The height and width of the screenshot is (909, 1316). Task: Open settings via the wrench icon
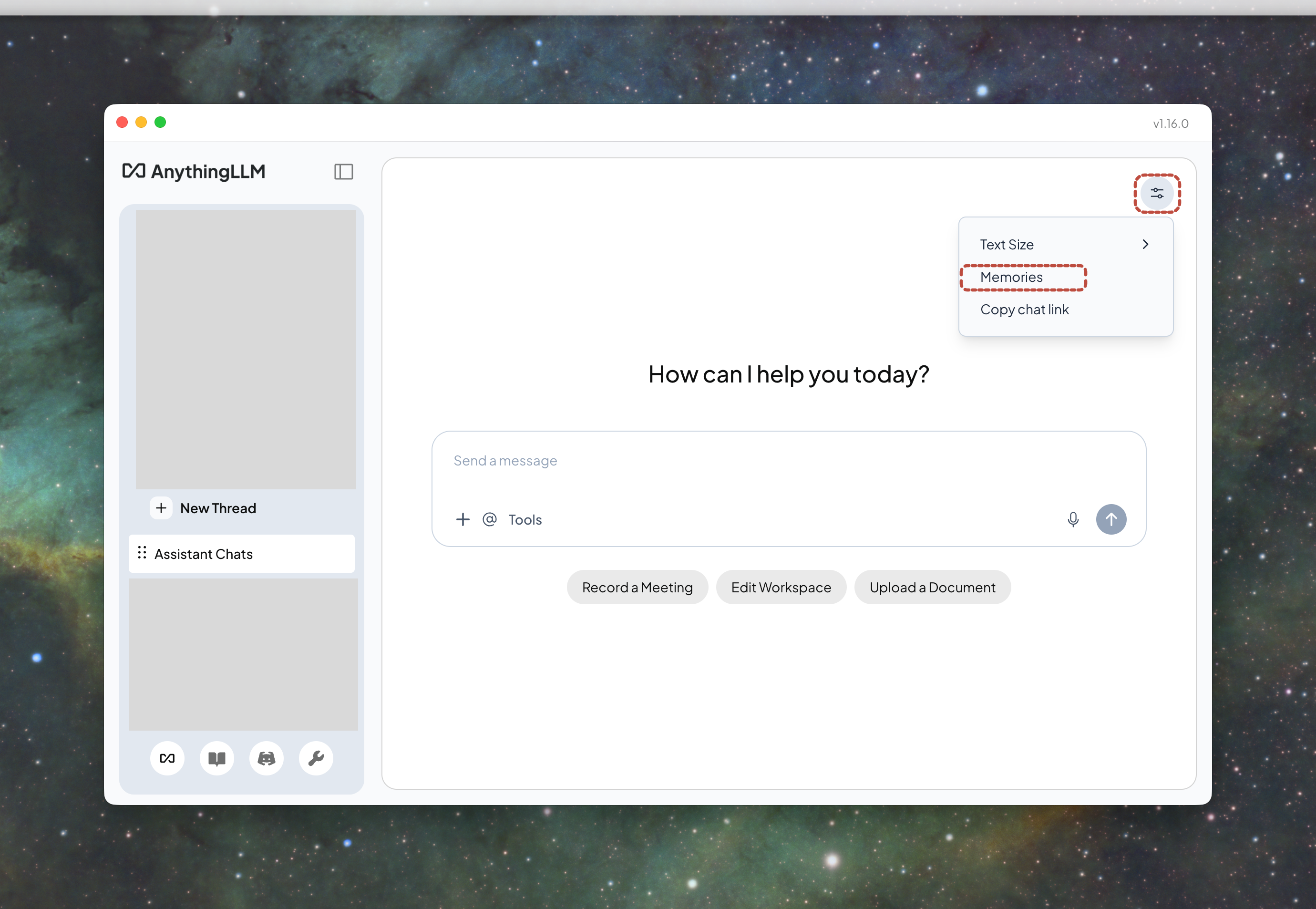click(316, 758)
